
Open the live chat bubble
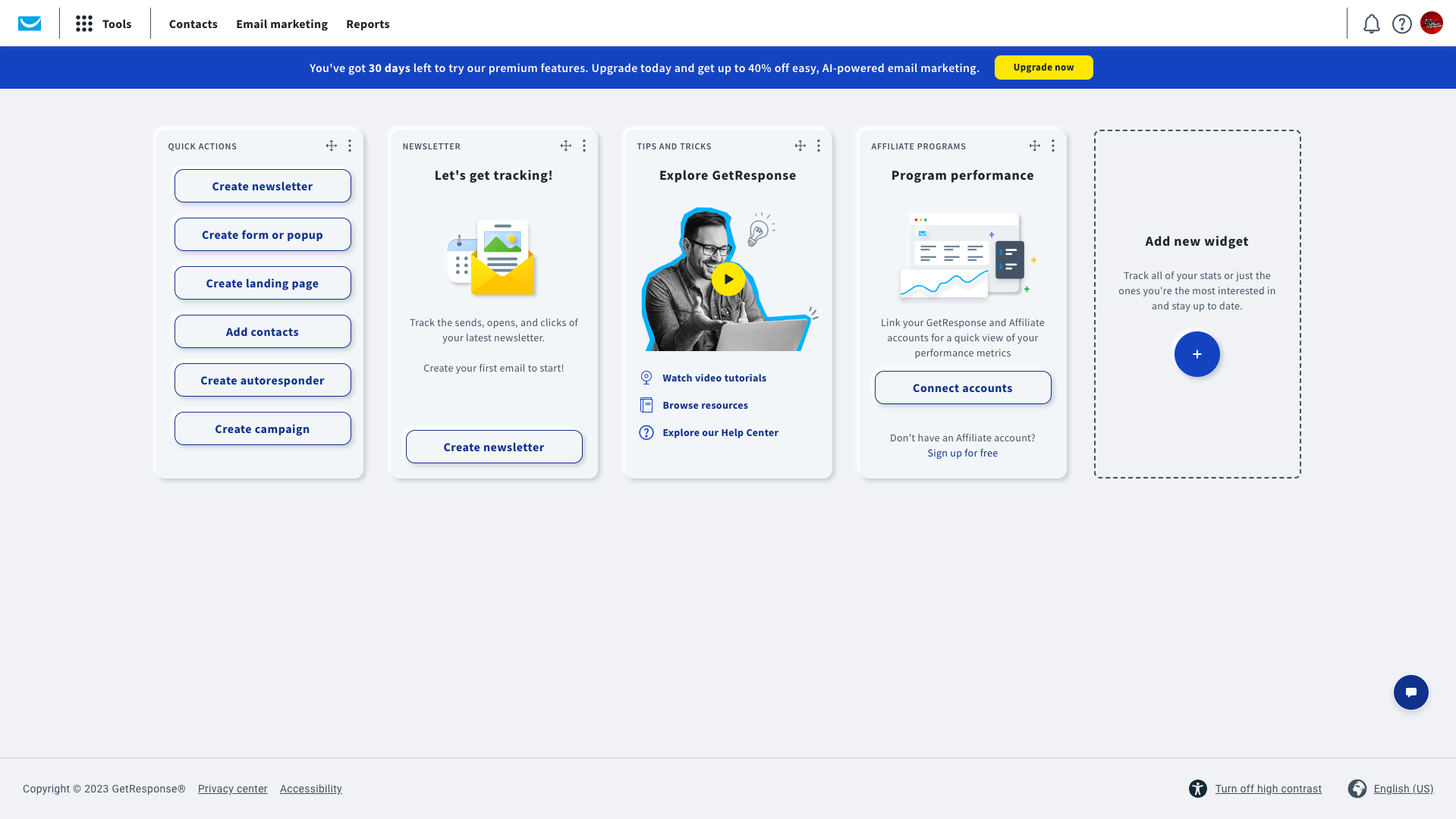tap(1410, 692)
